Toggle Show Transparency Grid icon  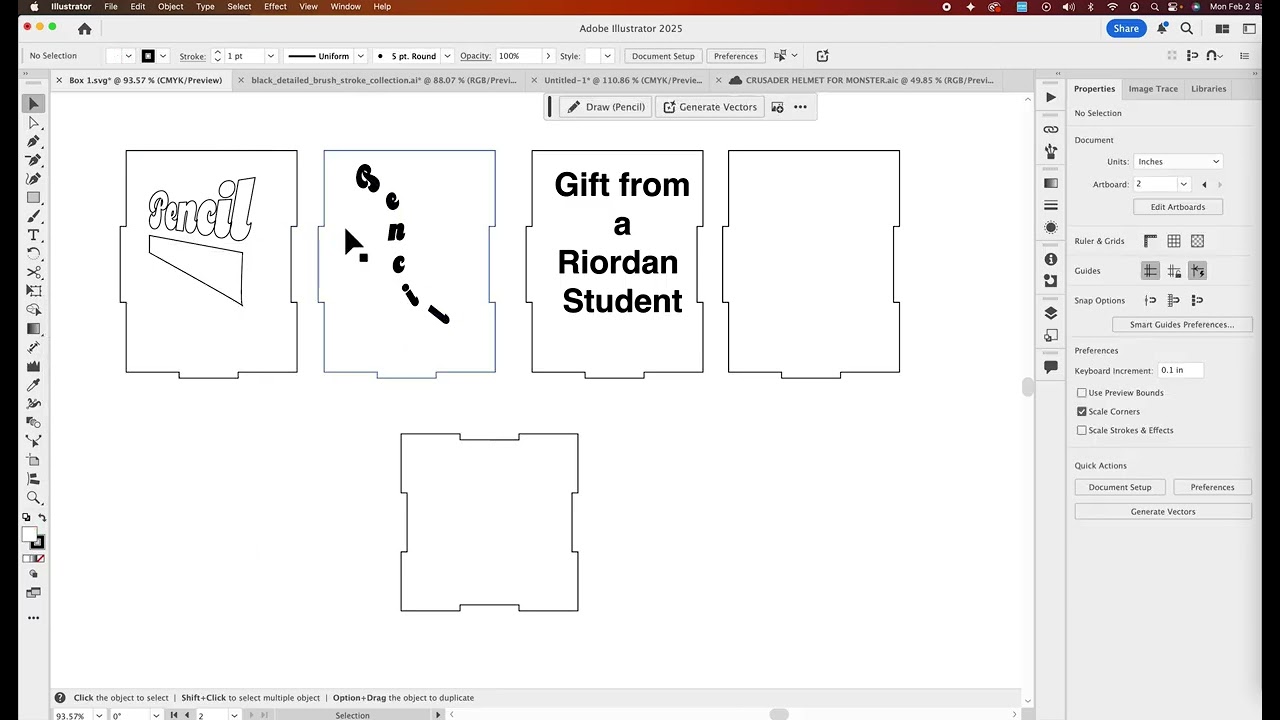(1197, 241)
